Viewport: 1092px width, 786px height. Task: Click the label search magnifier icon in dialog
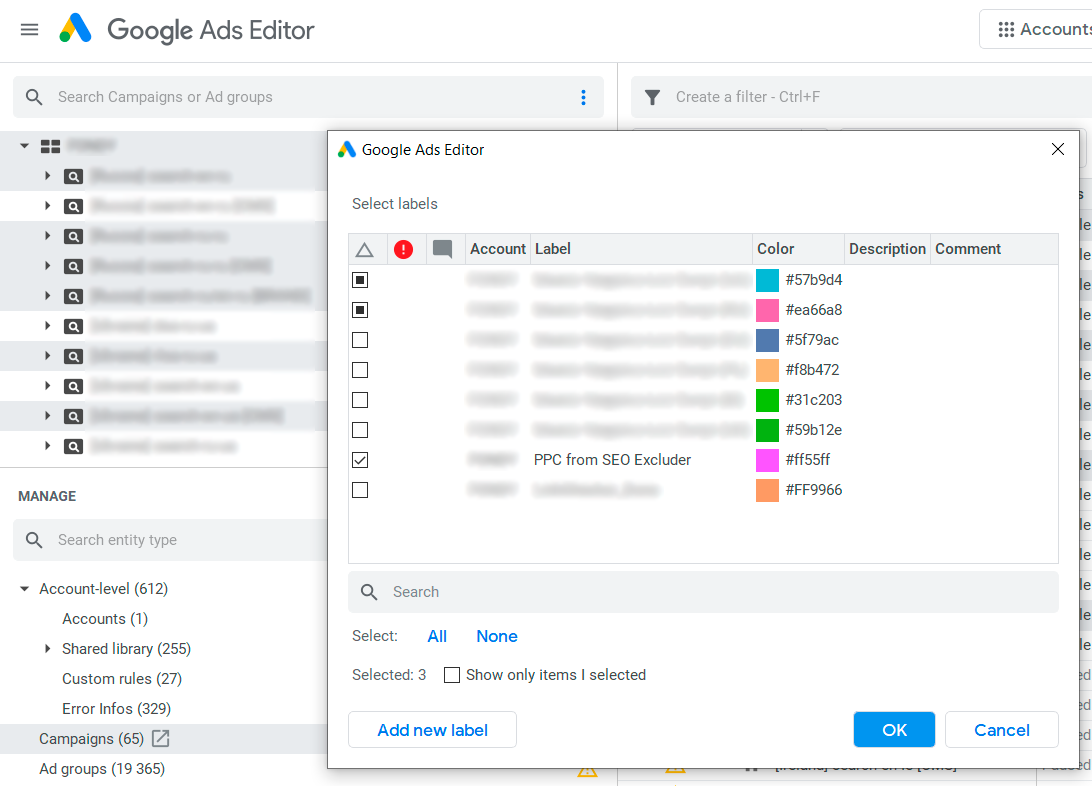(369, 592)
